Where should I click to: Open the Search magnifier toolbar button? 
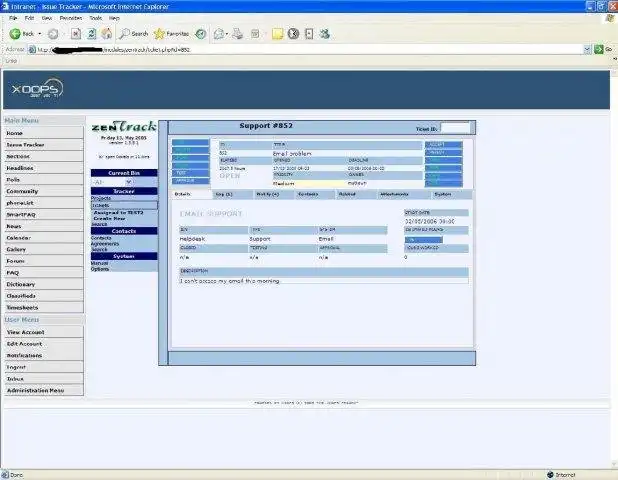pos(133,34)
